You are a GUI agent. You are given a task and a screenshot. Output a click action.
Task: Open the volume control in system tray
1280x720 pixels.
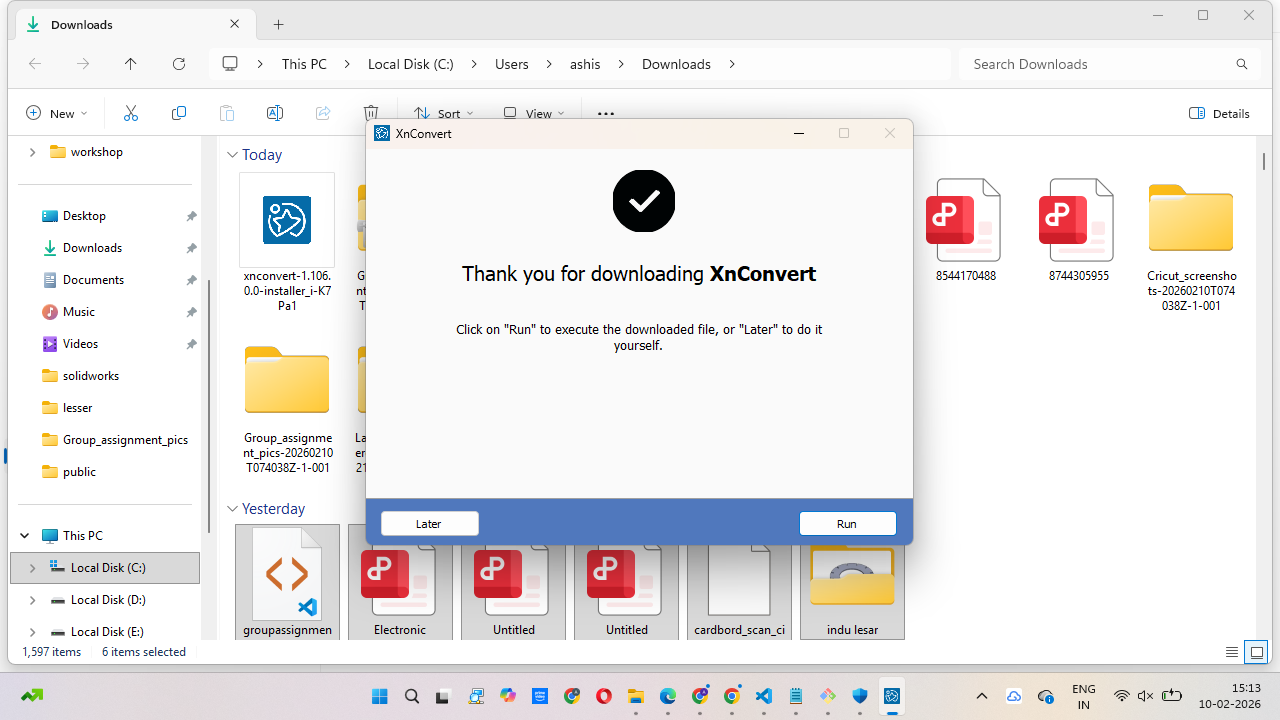tap(1146, 696)
